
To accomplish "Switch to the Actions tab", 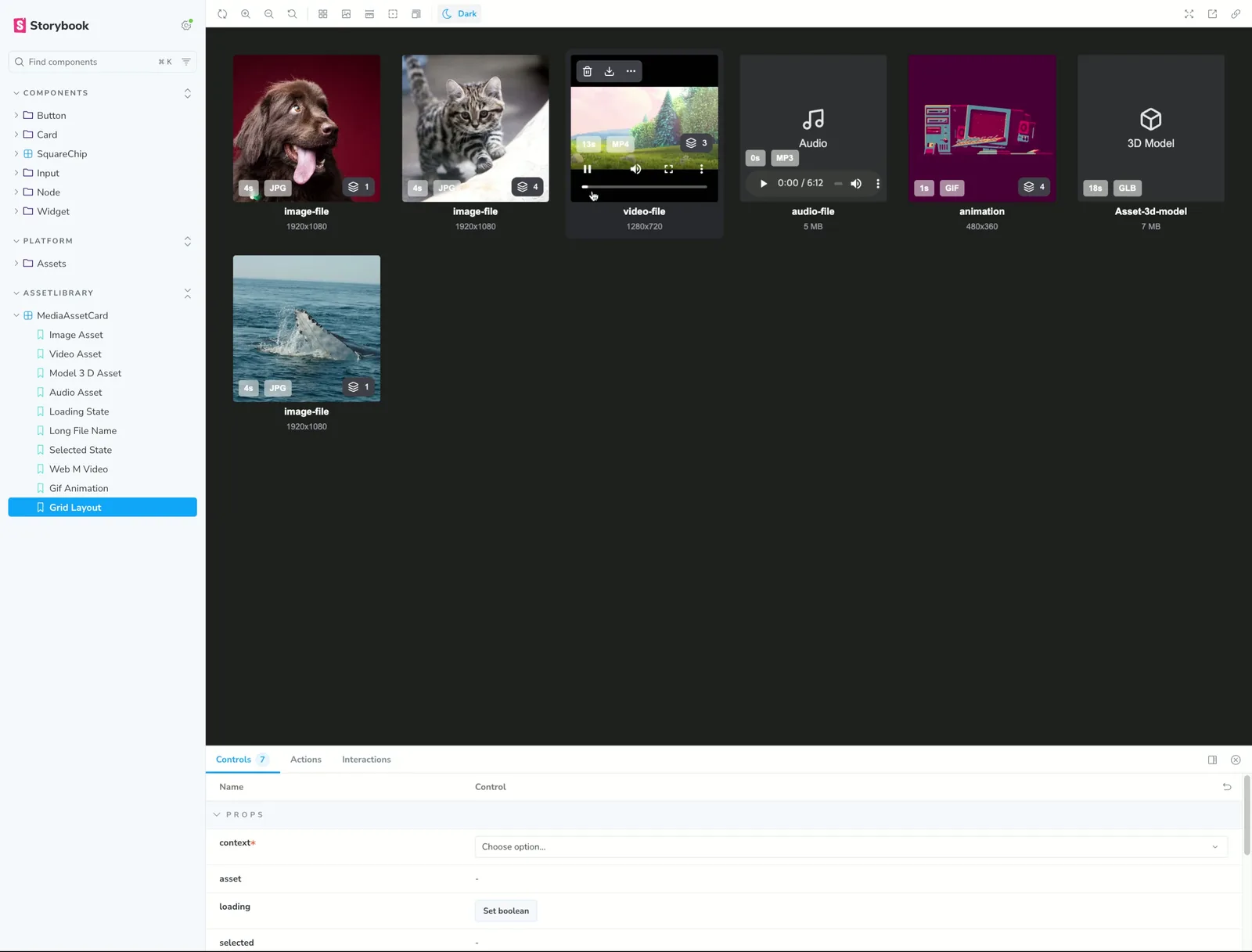I will (x=306, y=760).
